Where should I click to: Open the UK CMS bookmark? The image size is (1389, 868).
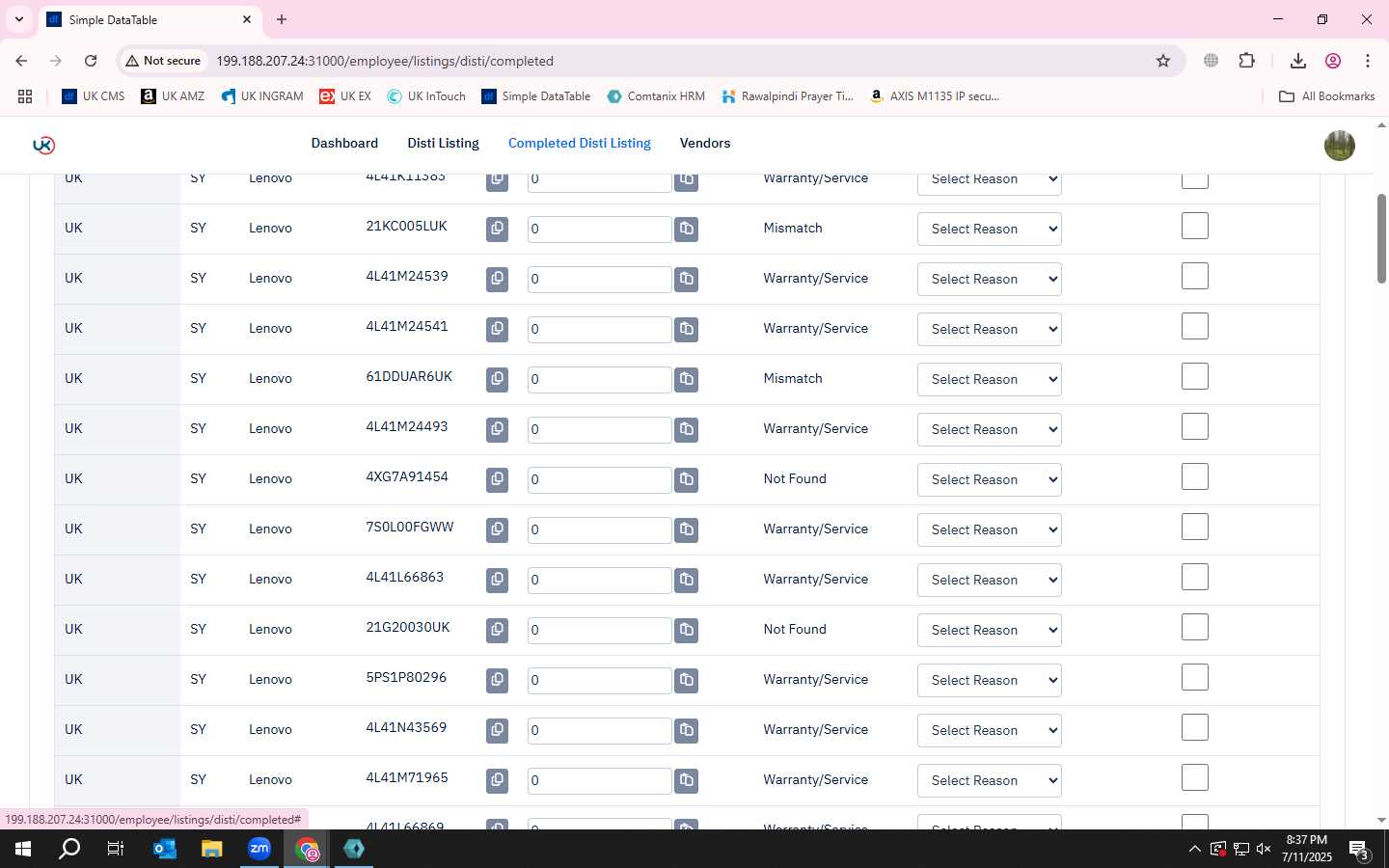[94, 96]
